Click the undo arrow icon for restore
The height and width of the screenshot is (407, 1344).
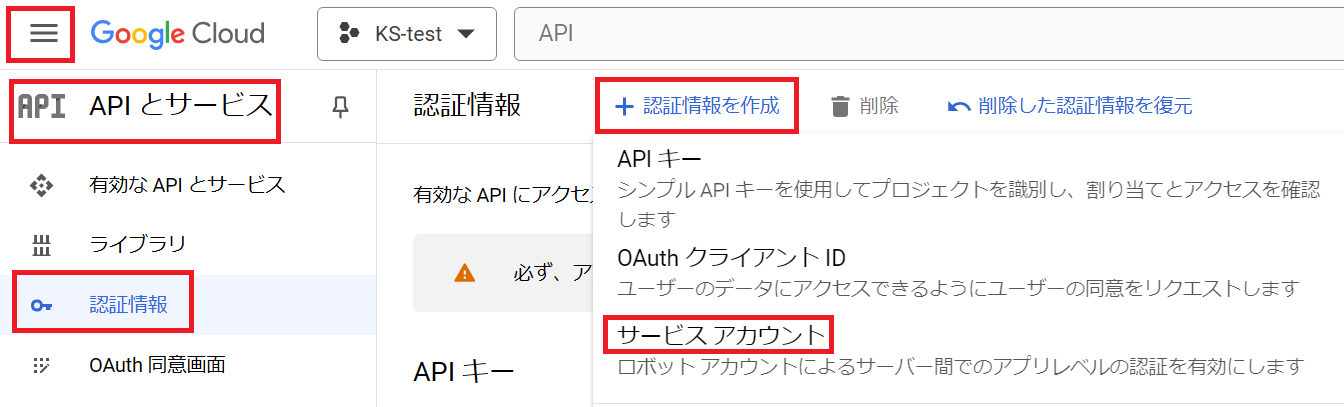(x=958, y=106)
